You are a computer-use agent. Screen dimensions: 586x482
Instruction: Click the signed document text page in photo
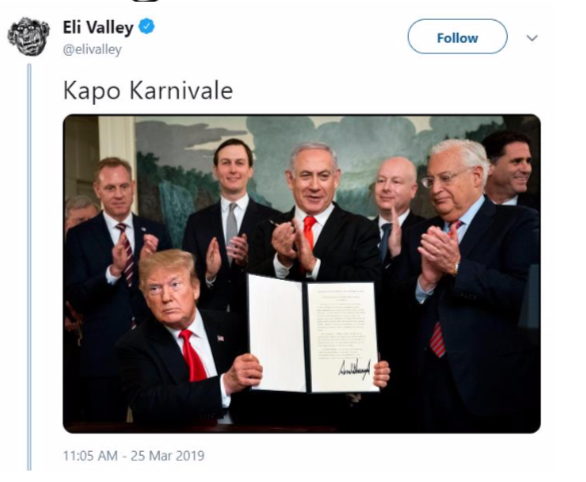[342, 336]
